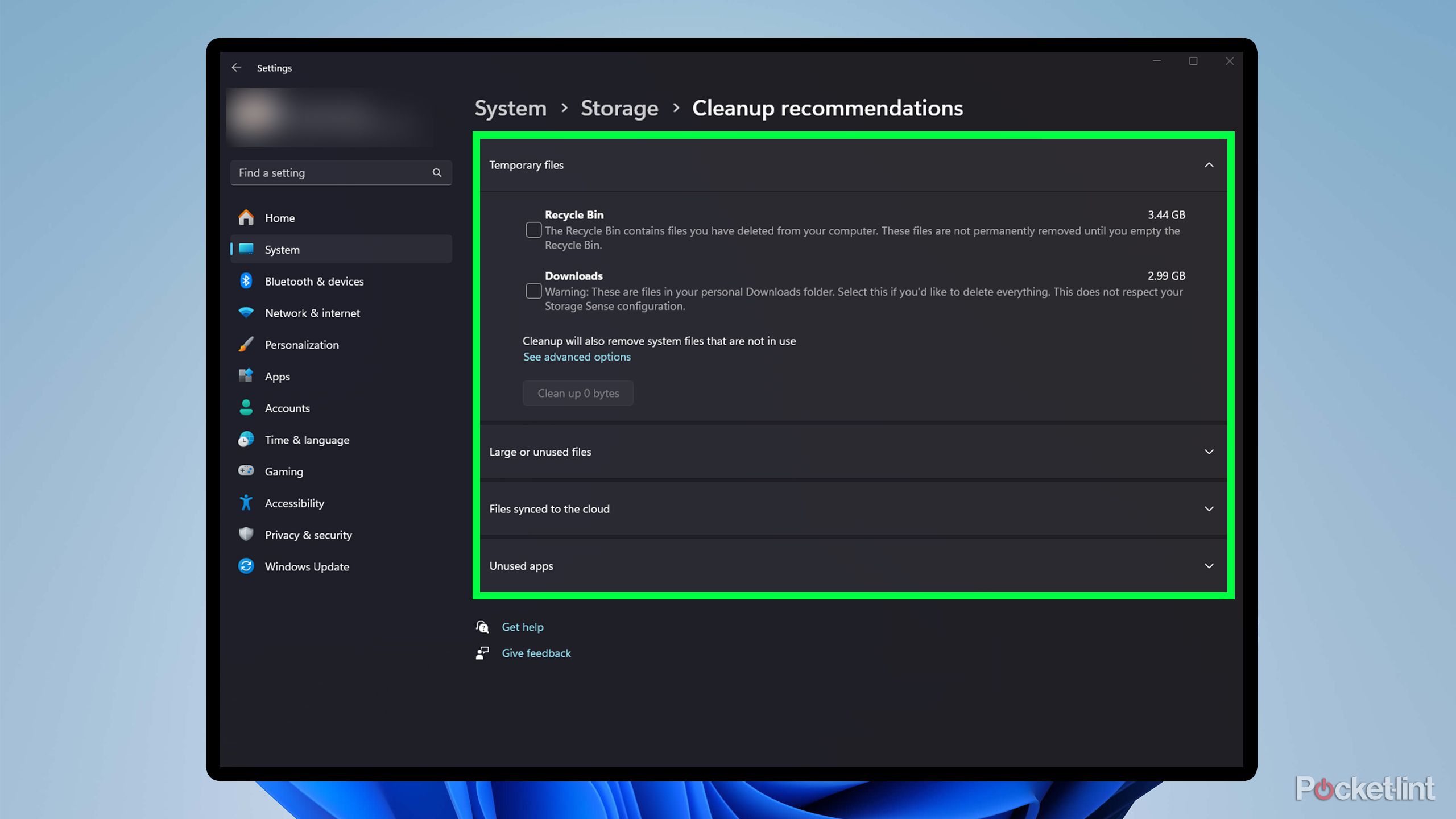The height and width of the screenshot is (819, 1456).
Task: Expand the Unused apps section
Action: tap(1209, 566)
